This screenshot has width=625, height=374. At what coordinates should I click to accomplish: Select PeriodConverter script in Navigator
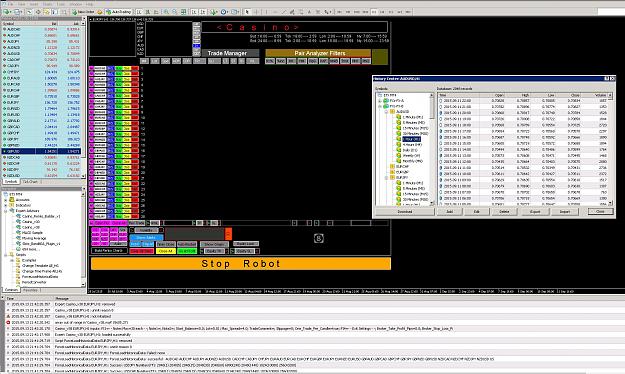click(x=34, y=282)
